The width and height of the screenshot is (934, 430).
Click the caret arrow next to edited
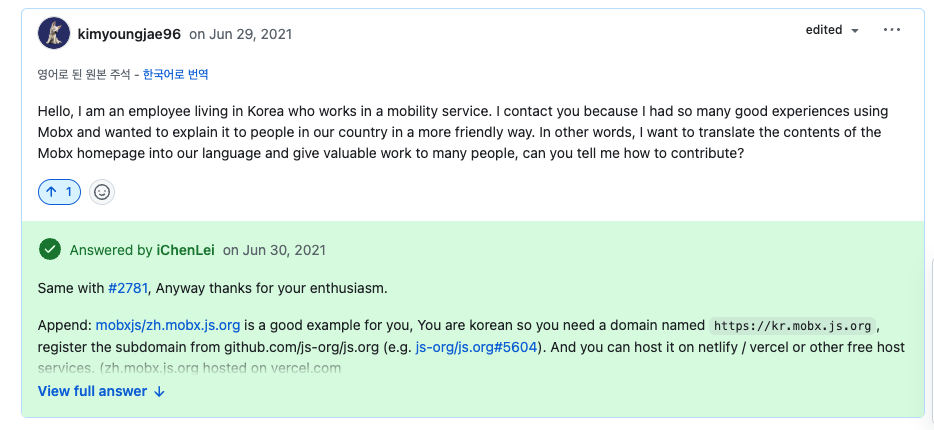[855, 30]
